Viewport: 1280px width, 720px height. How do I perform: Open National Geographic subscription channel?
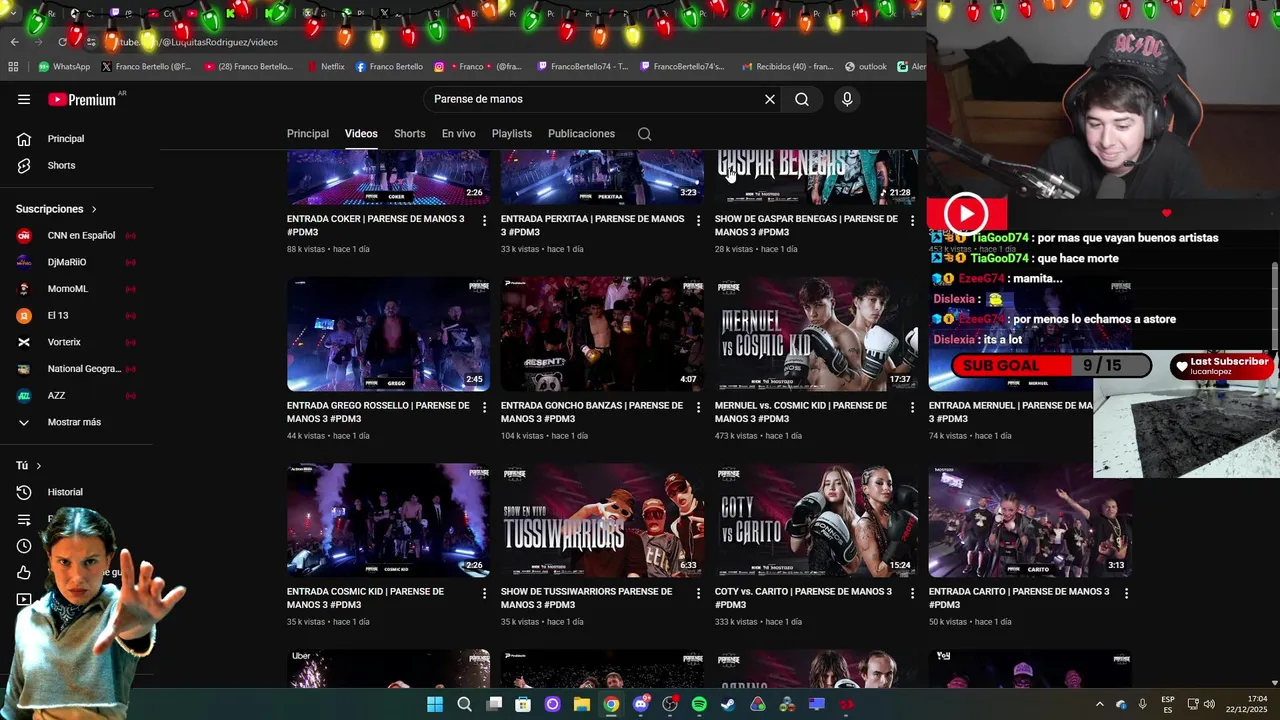click(x=78, y=369)
